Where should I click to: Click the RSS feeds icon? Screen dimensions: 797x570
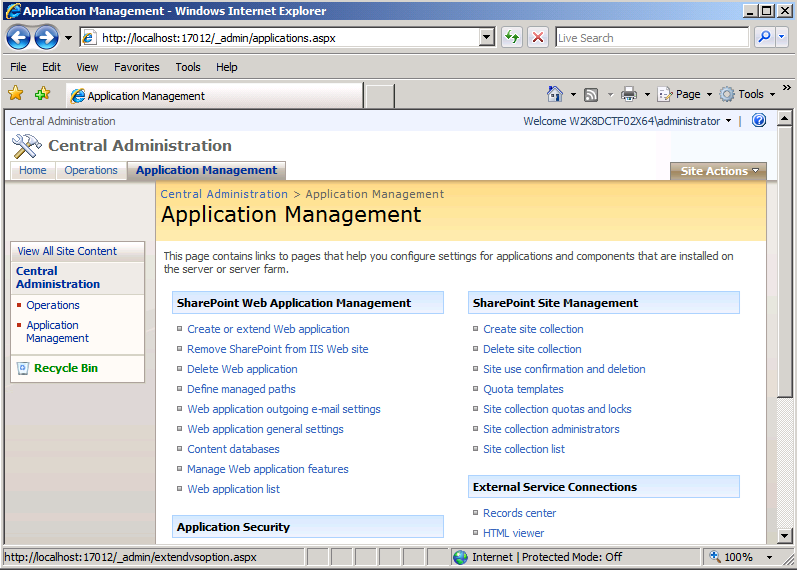(x=591, y=95)
